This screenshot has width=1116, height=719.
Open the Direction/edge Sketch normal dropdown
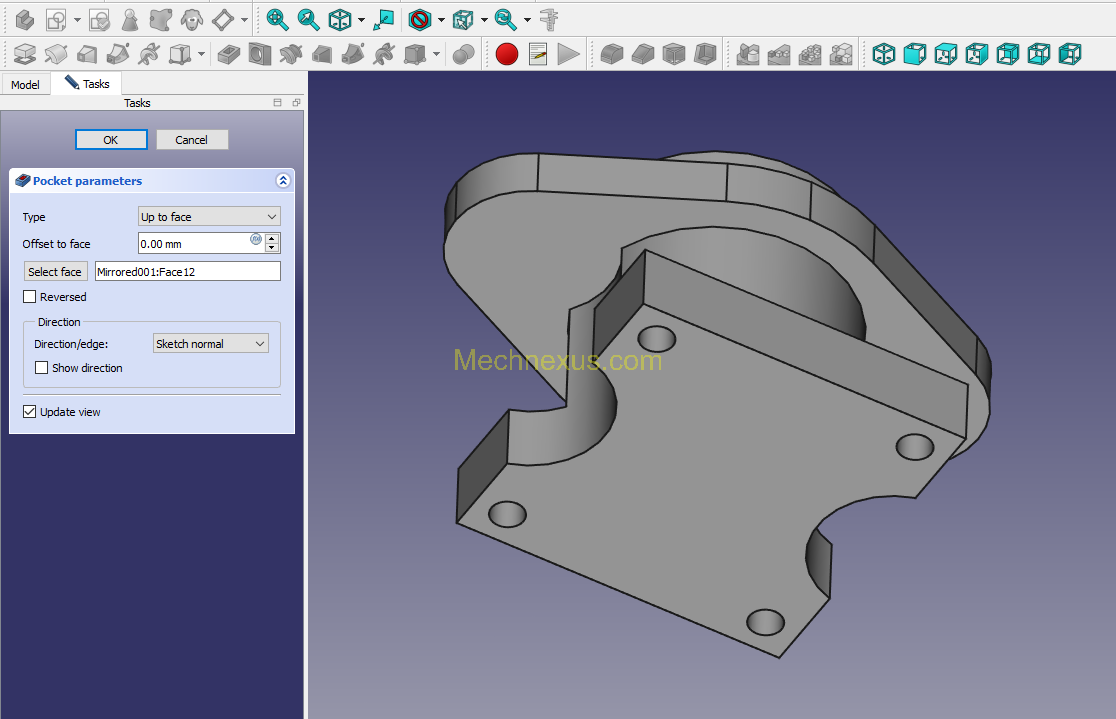(x=211, y=344)
